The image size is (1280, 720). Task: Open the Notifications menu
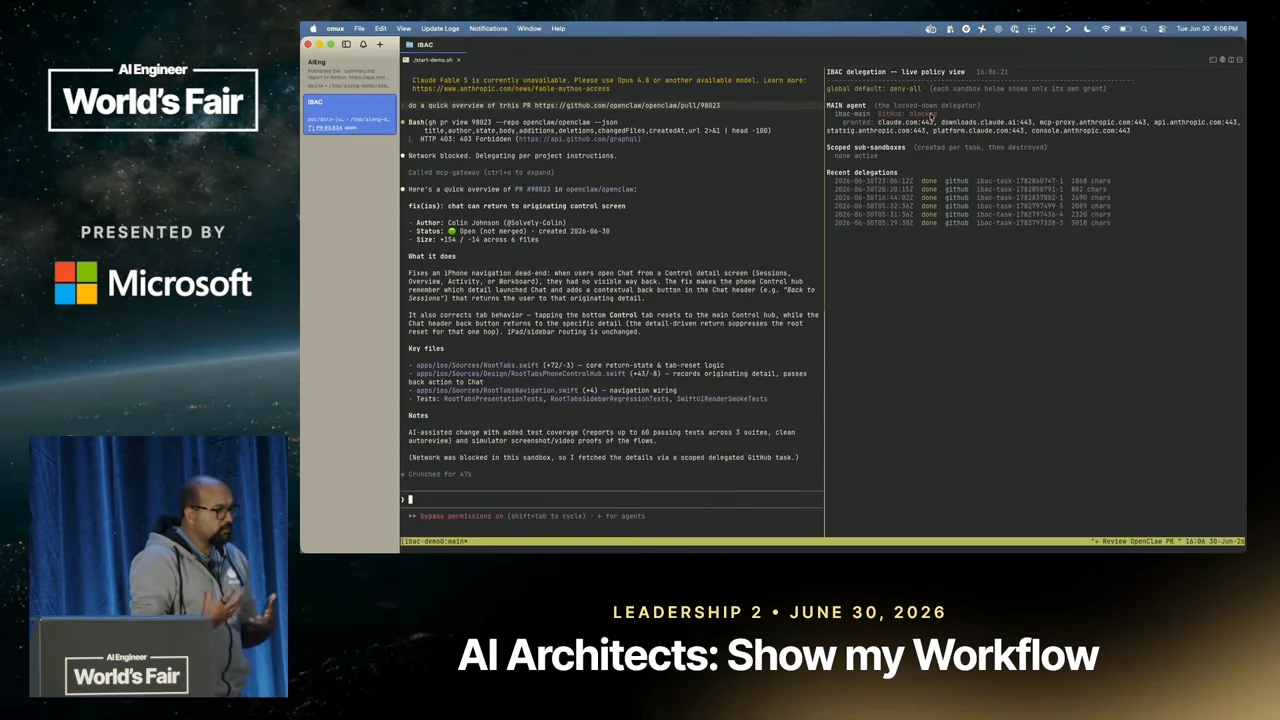click(488, 28)
